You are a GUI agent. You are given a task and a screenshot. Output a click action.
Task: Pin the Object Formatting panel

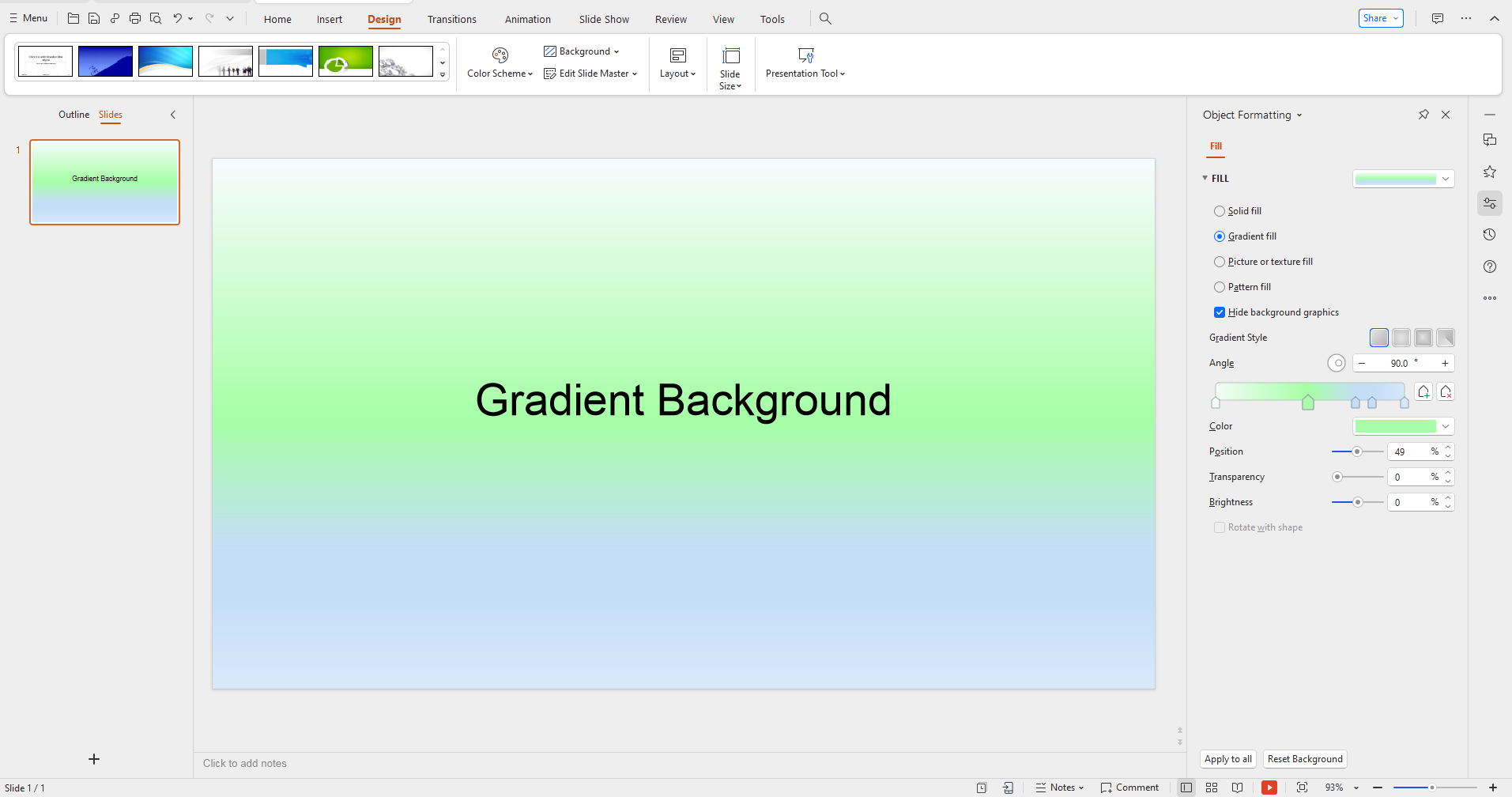coord(1423,114)
